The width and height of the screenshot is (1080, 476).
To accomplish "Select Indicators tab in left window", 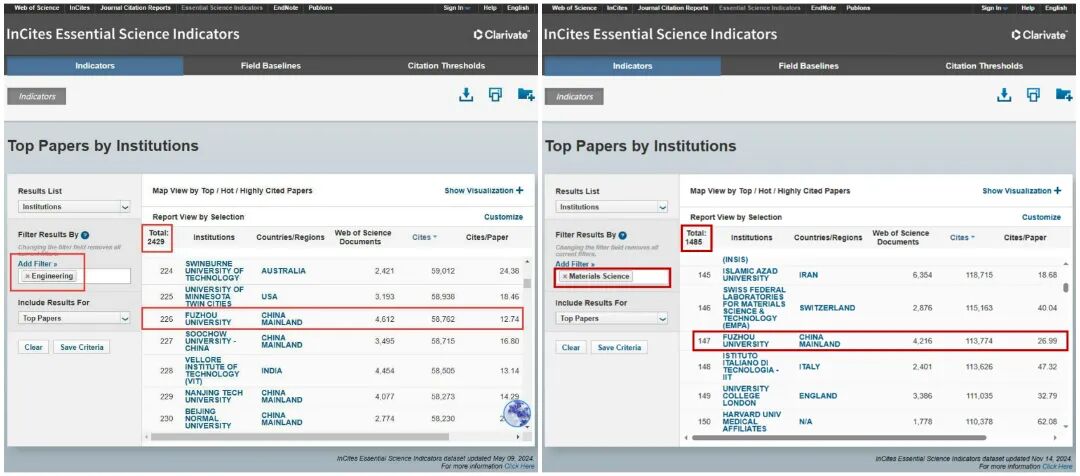I will coord(94,66).
